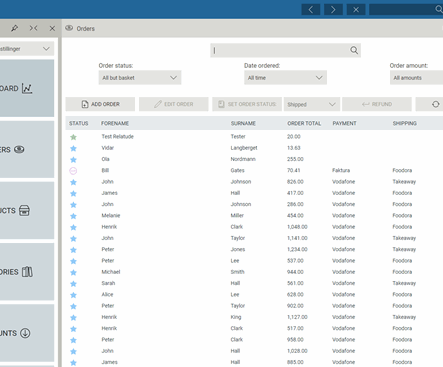Click the magnifier icon in orders search field
Screen dimensions: 443x367
click(x=354, y=50)
